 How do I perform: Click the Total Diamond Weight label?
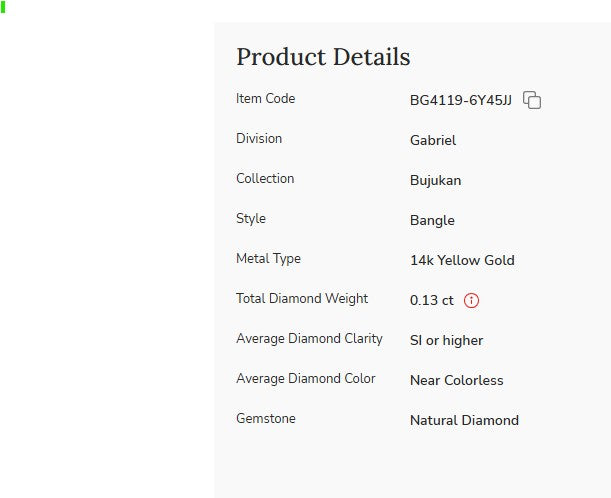coord(302,298)
